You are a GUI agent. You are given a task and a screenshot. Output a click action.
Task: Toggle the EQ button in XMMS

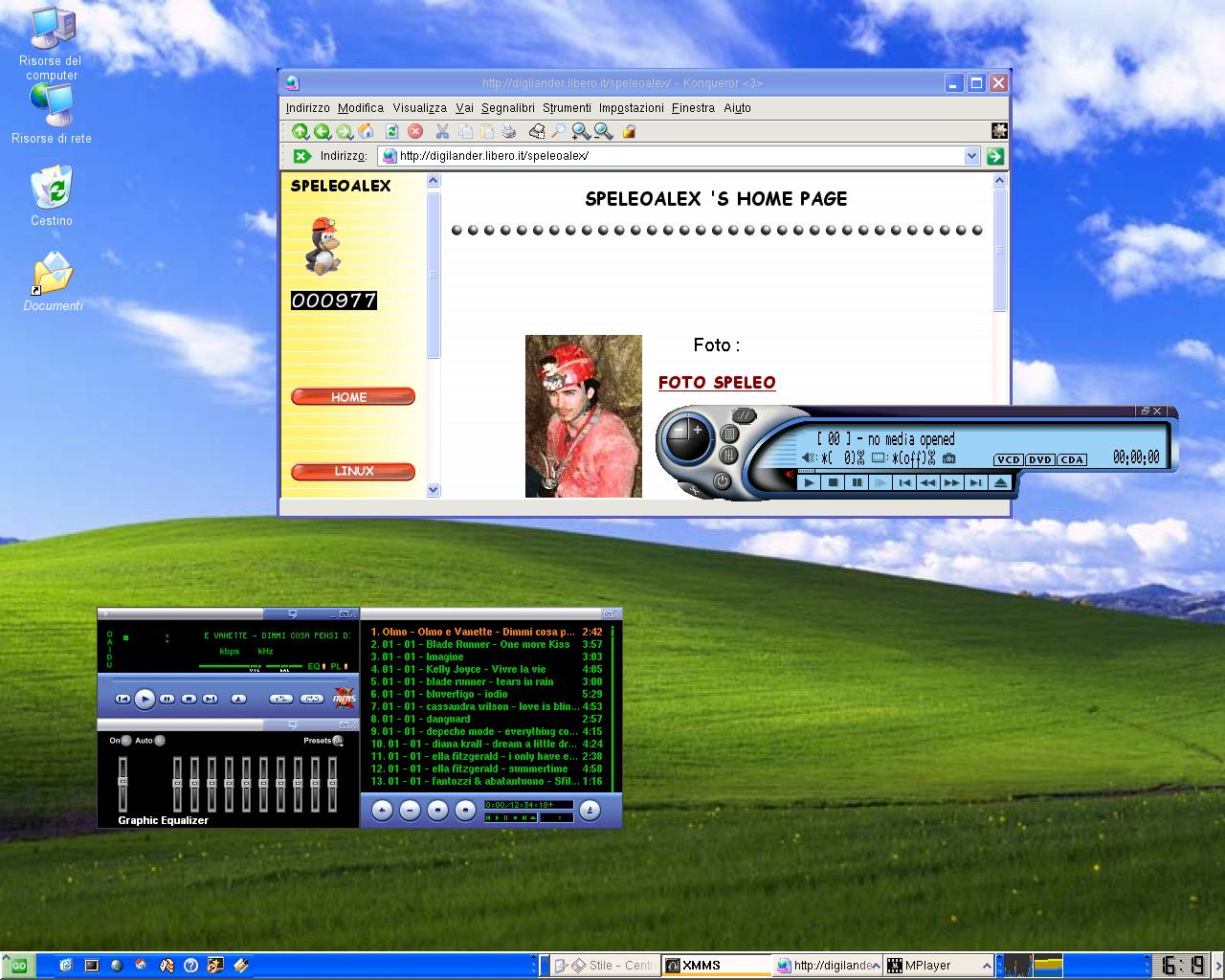click(317, 666)
